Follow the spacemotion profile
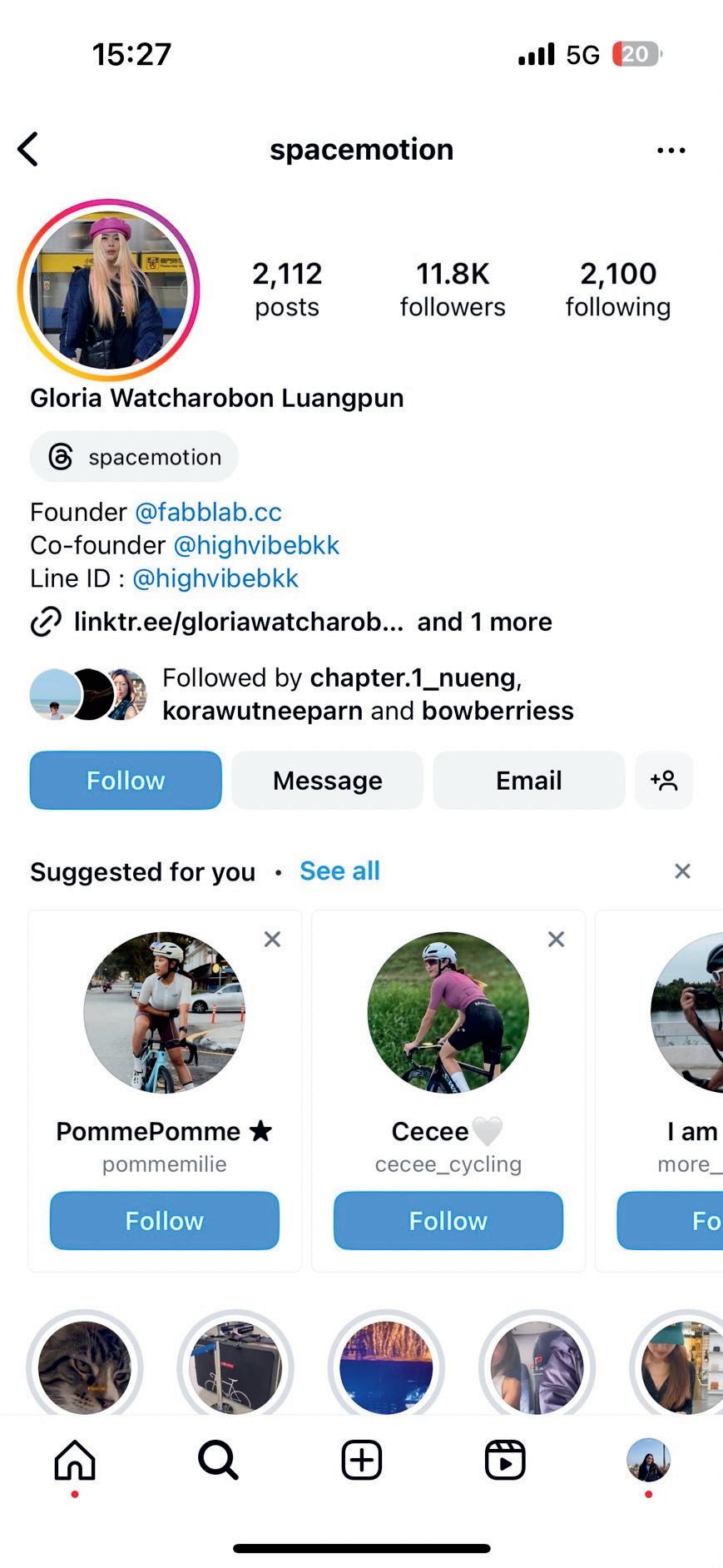Image resolution: width=723 pixels, height=1568 pixels. (x=126, y=781)
